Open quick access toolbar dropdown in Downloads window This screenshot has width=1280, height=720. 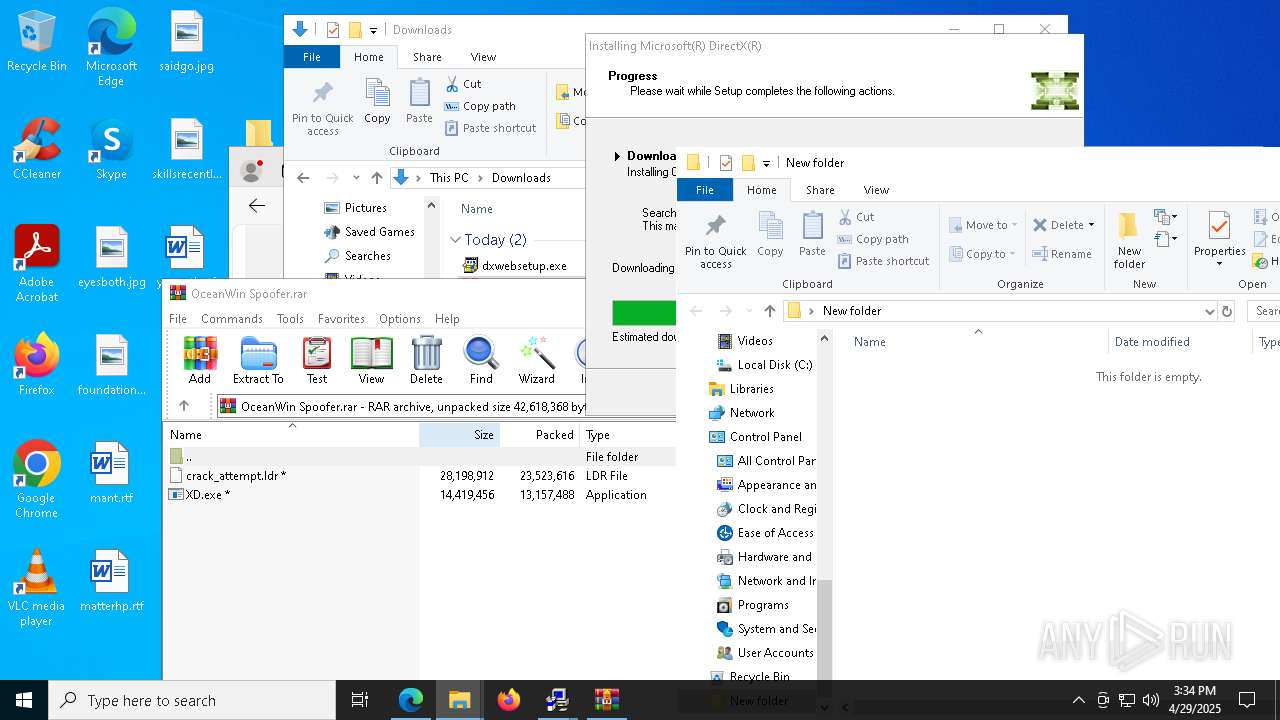click(x=373, y=30)
